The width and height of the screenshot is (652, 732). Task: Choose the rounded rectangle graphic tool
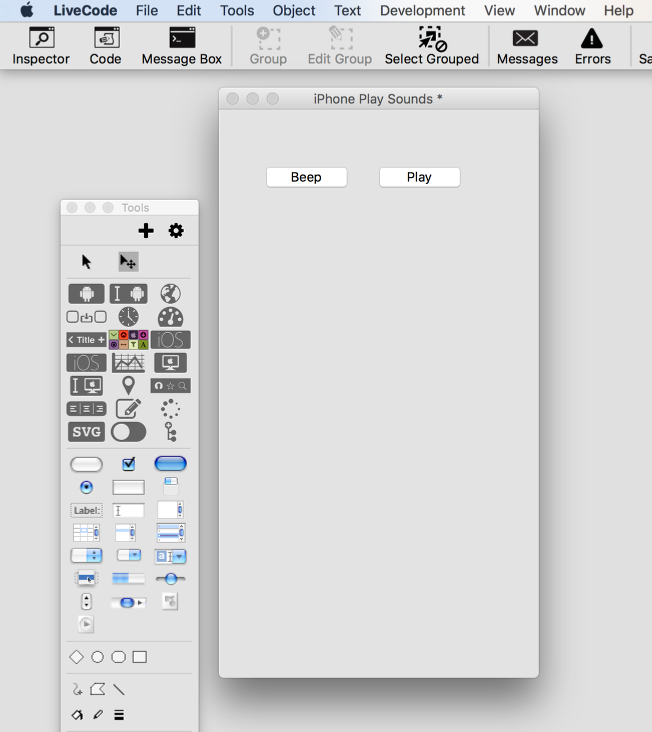click(x=119, y=657)
